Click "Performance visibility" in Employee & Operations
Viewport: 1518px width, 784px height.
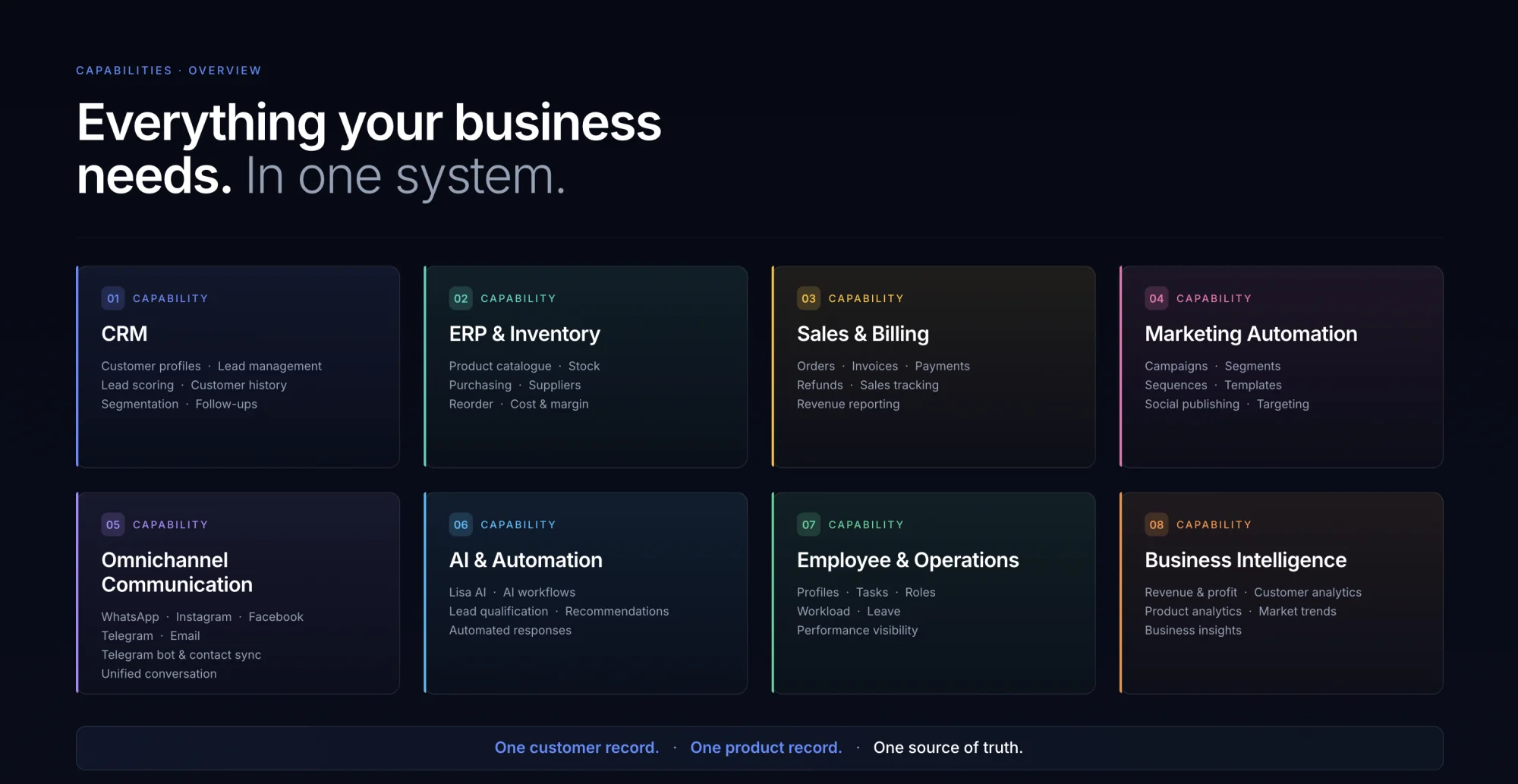click(x=858, y=630)
